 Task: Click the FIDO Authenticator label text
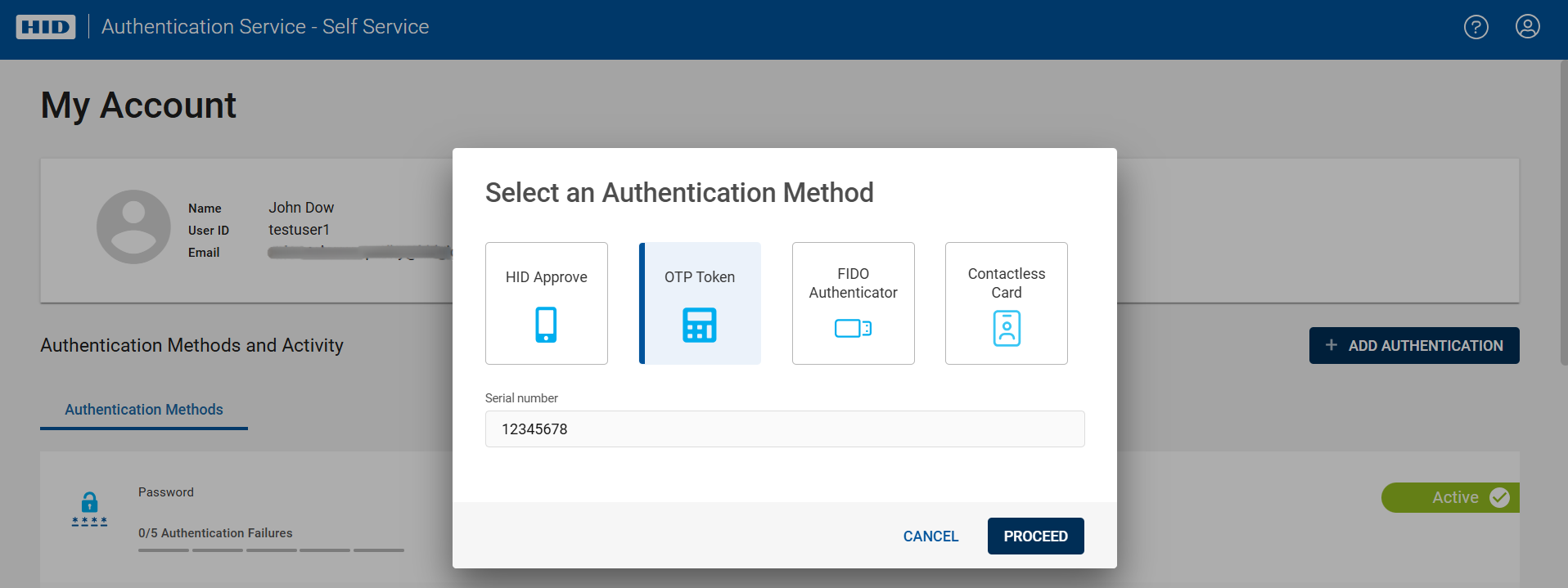(853, 283)
